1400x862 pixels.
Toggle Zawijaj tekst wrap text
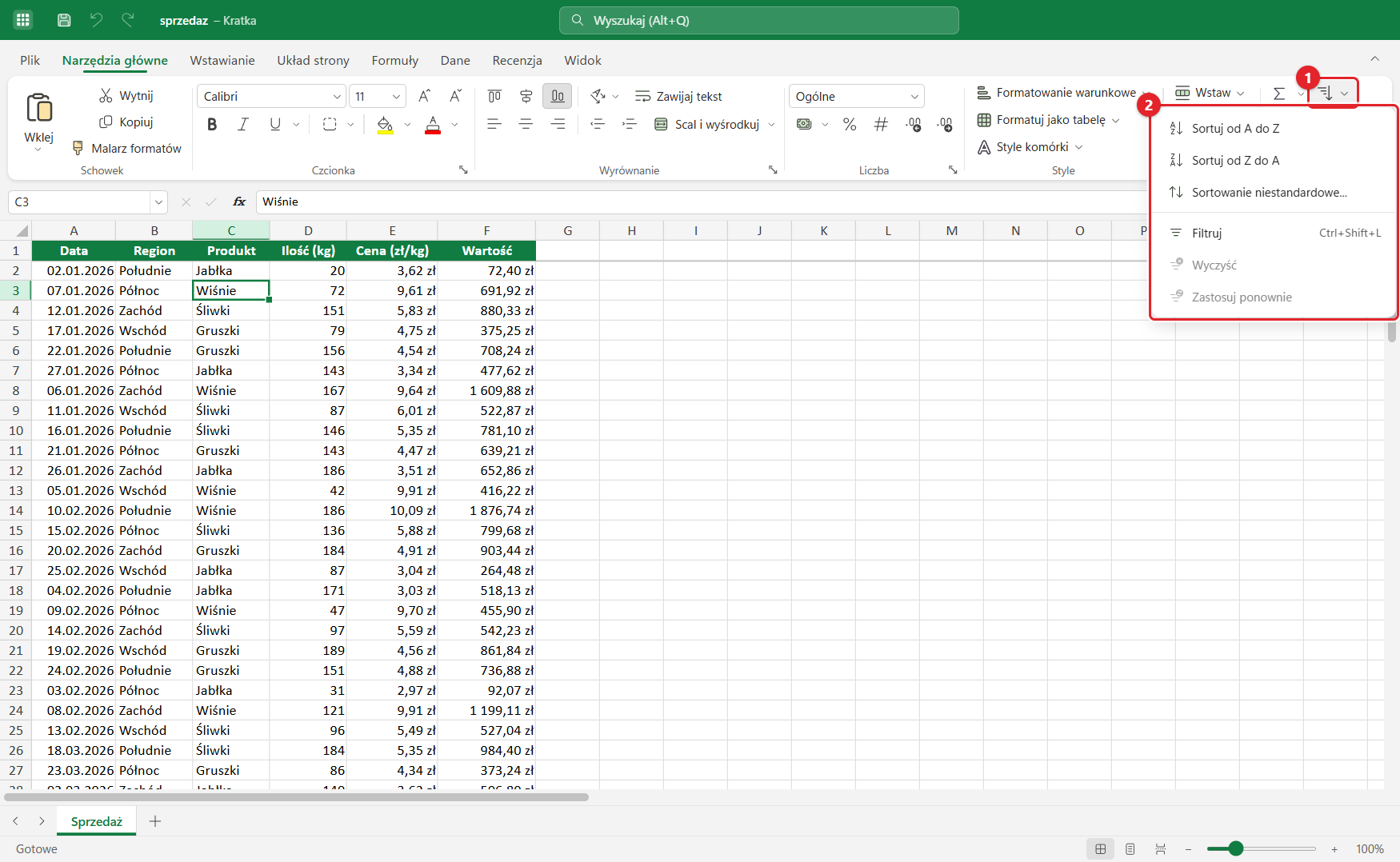[x=678, y=97]
